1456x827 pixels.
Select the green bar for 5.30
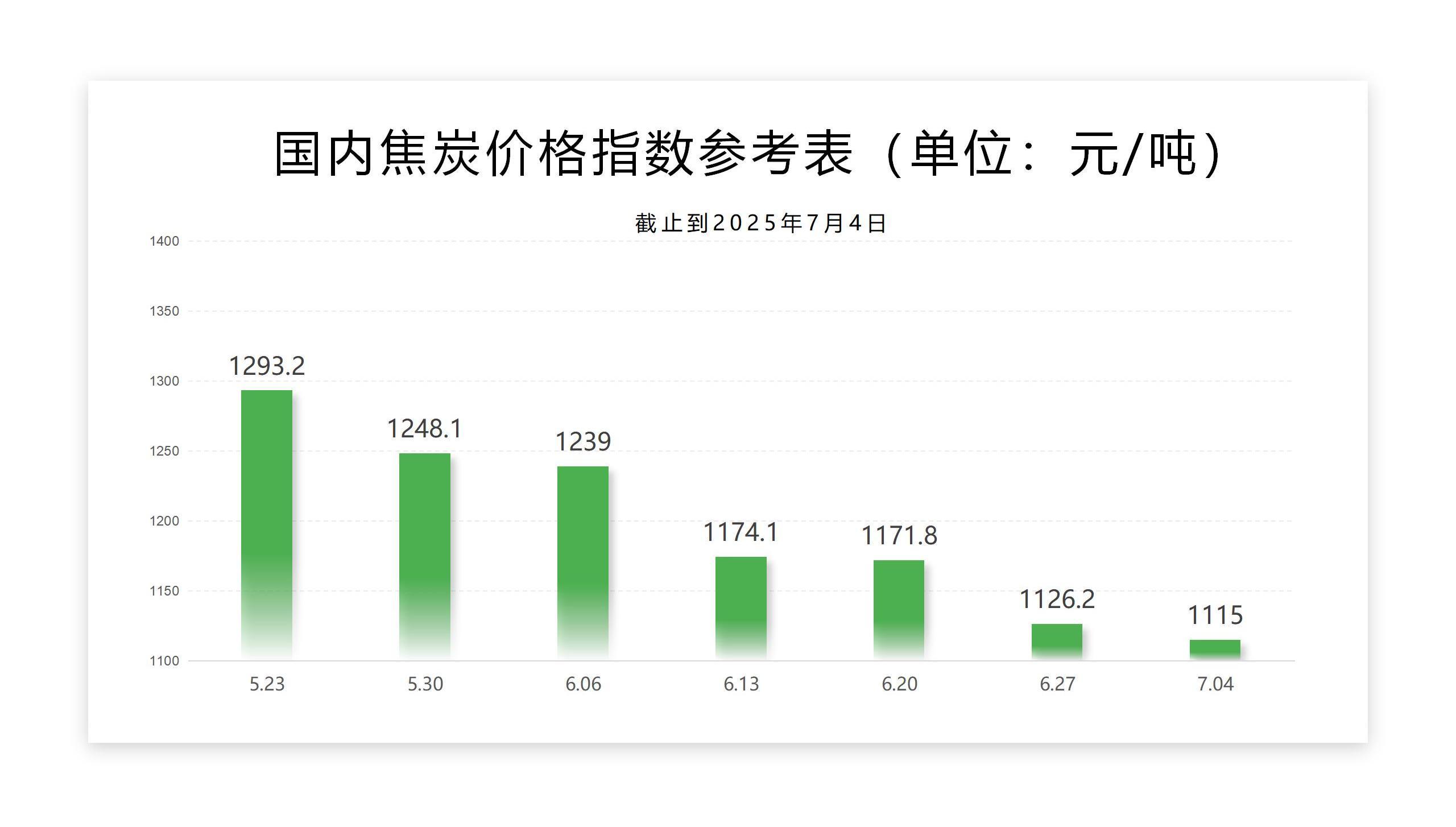425,557
